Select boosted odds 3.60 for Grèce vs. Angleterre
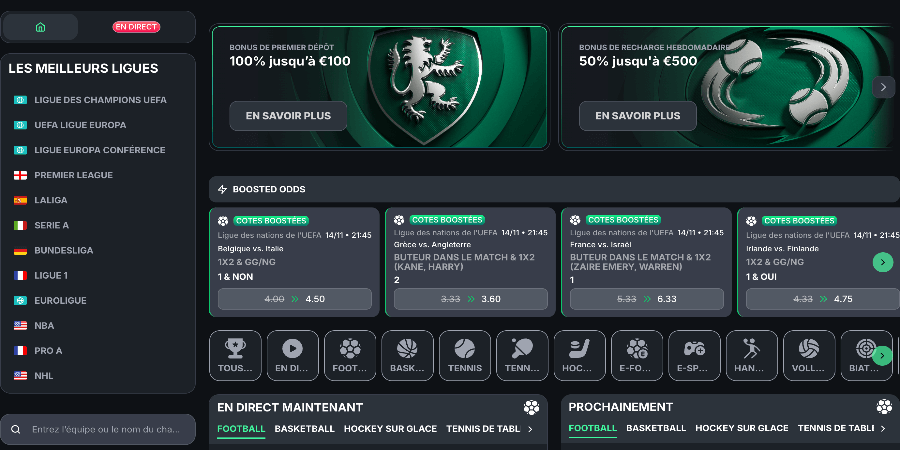 [x=471, y=299]
